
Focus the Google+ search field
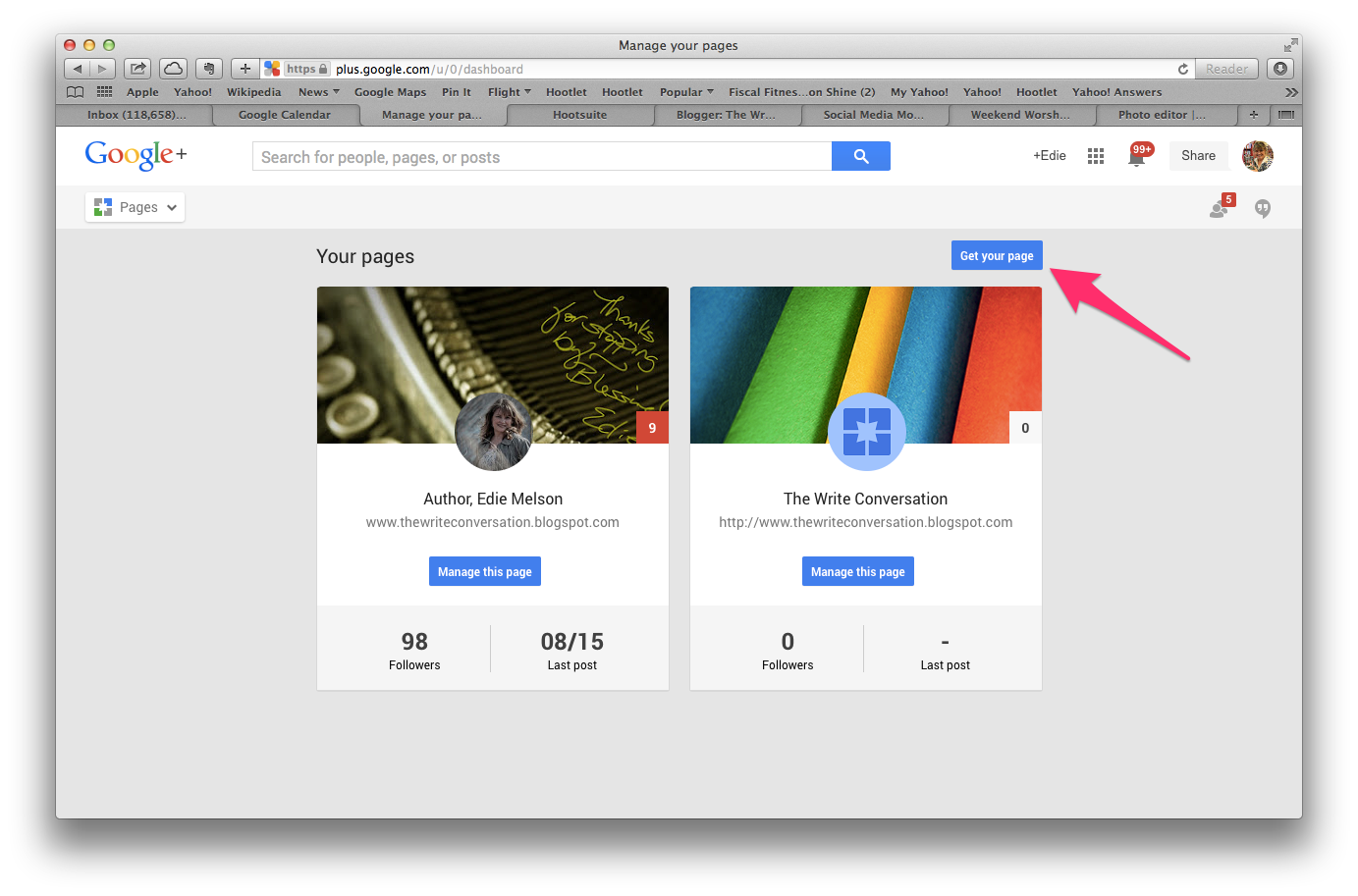point(542,156)
